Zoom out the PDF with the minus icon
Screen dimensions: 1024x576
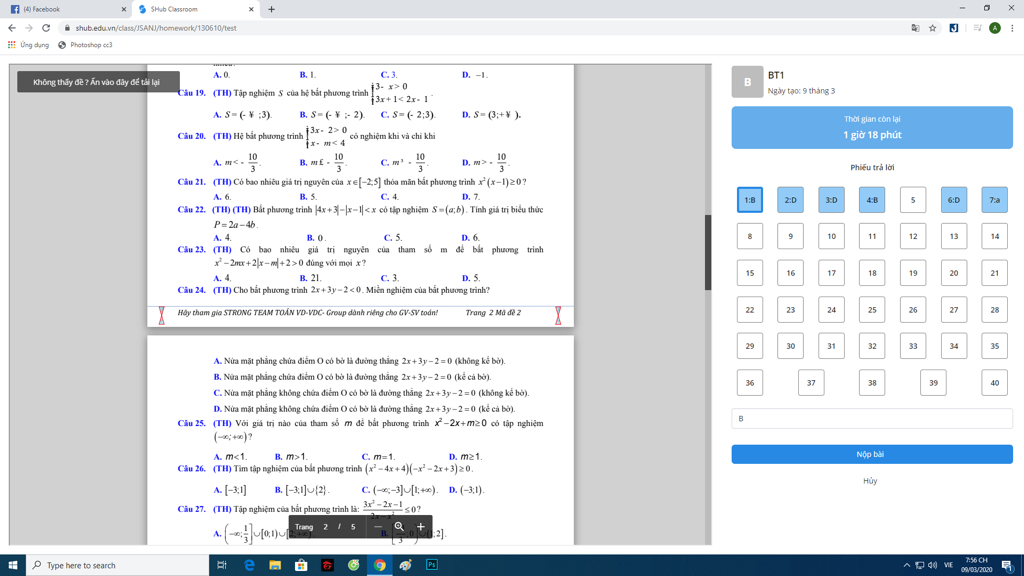tap(377, 526)
